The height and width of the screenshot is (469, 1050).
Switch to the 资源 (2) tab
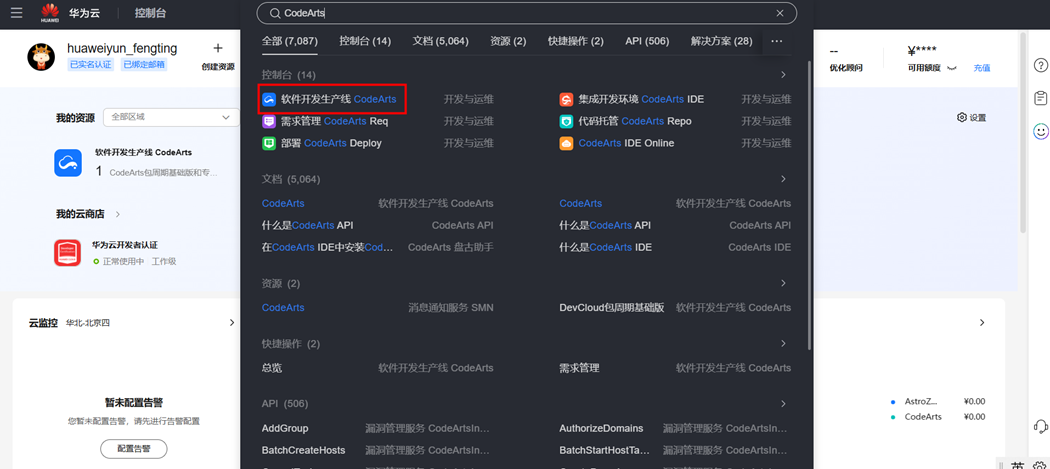(x=508, y=41)
